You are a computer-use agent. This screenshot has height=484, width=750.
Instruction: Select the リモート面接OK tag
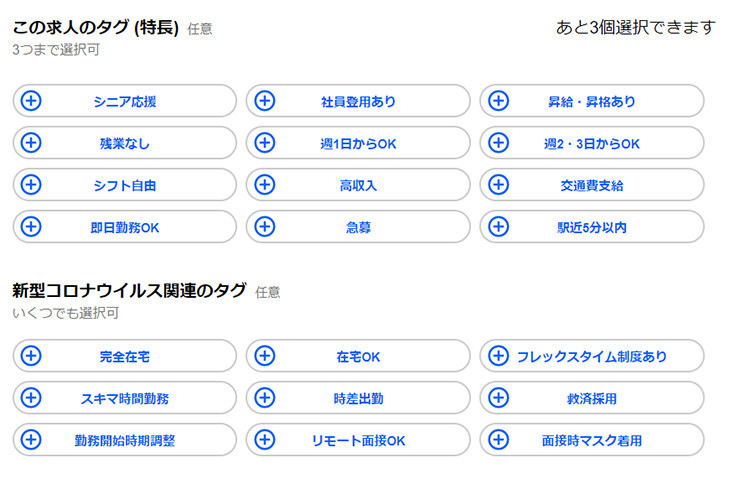point(358,440)
